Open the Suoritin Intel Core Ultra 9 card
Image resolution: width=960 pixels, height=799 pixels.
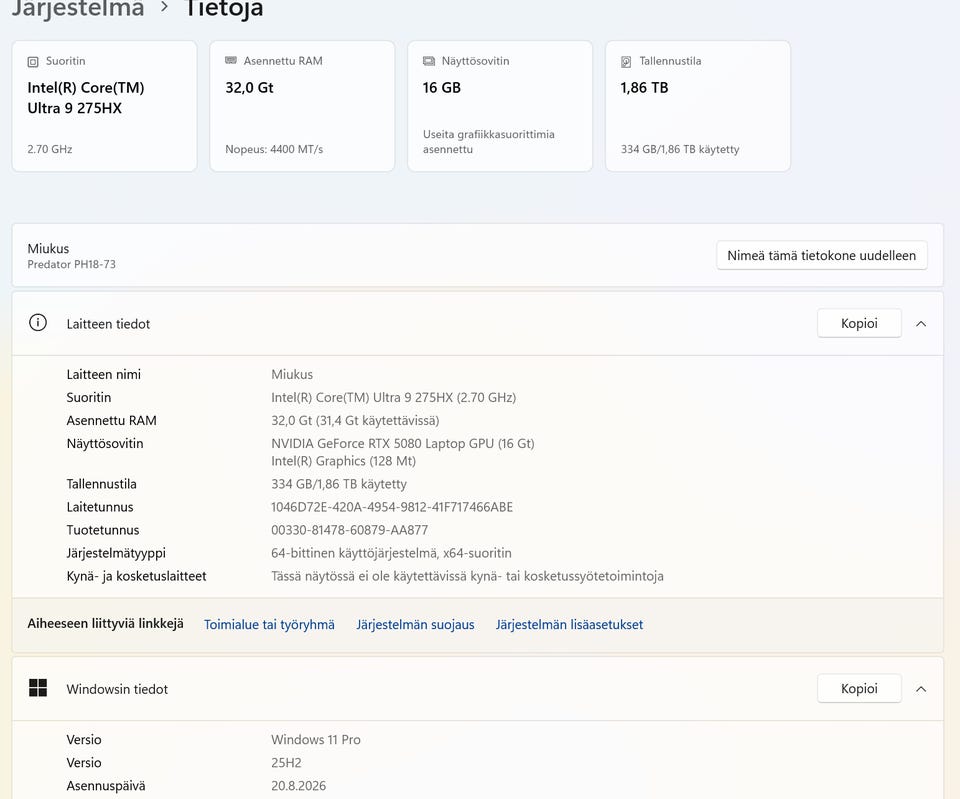pyautogui.click(x=105, y=106)
